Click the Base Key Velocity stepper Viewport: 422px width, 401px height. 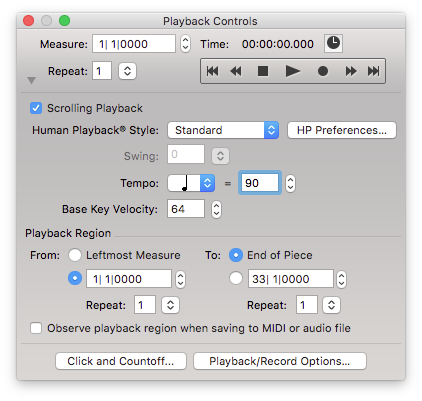point(216,209)
